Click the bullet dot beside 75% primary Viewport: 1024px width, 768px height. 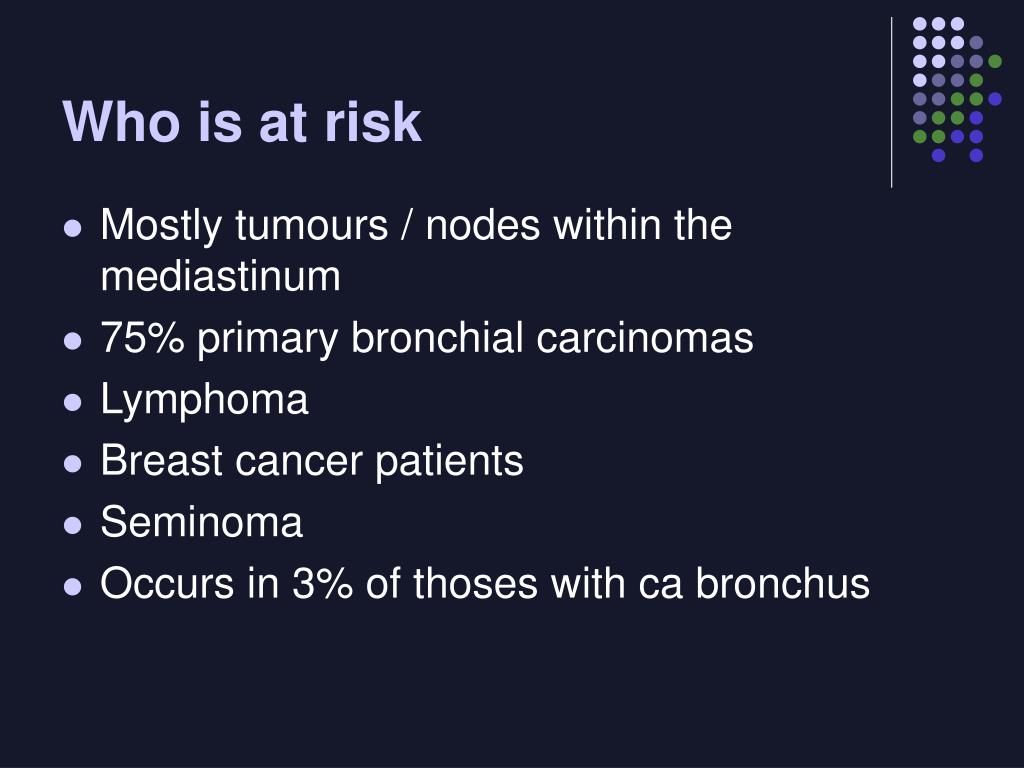(x=72, y=341)
